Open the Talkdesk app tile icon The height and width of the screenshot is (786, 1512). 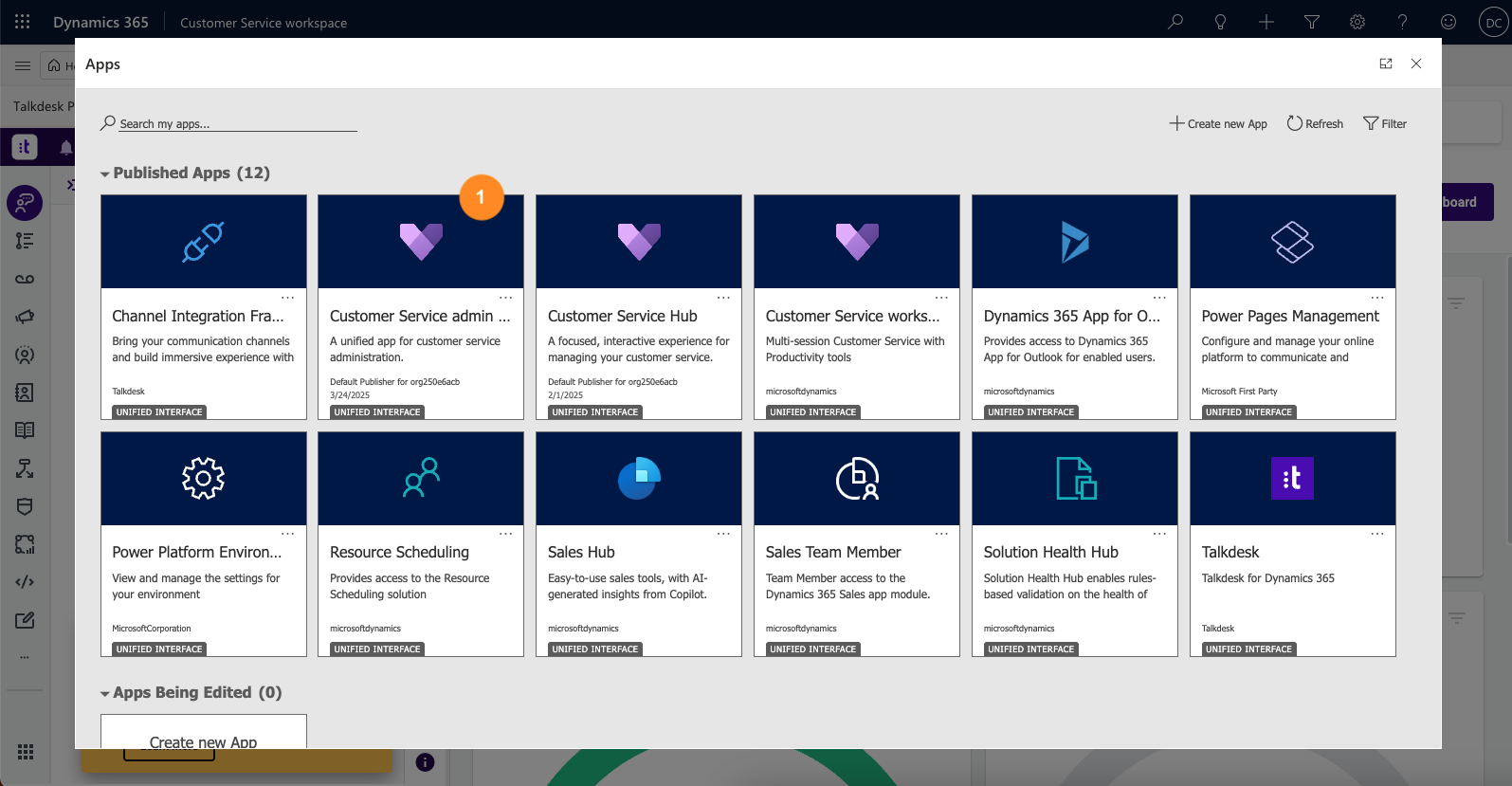click(x=1292, y=478)
